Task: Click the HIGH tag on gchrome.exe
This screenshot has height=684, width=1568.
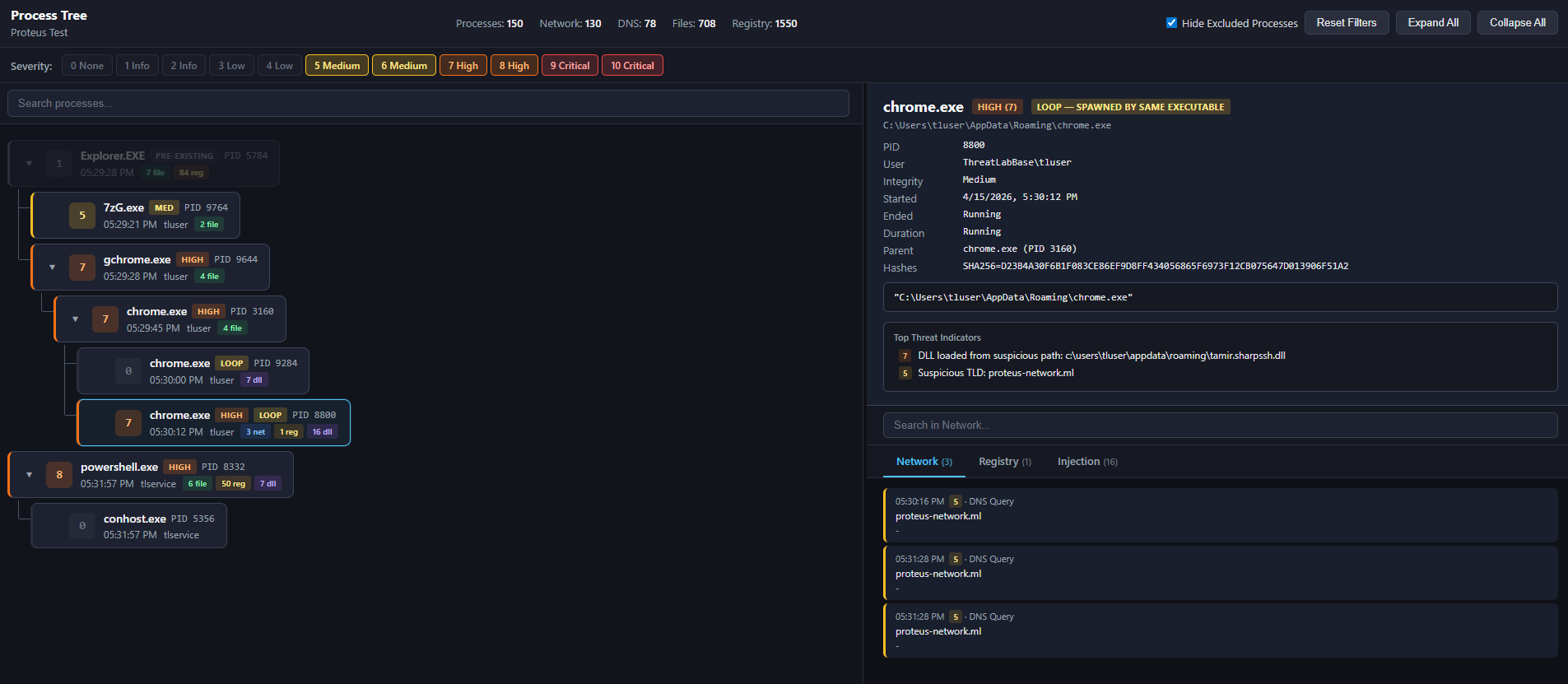Action: tap(193, 260)
